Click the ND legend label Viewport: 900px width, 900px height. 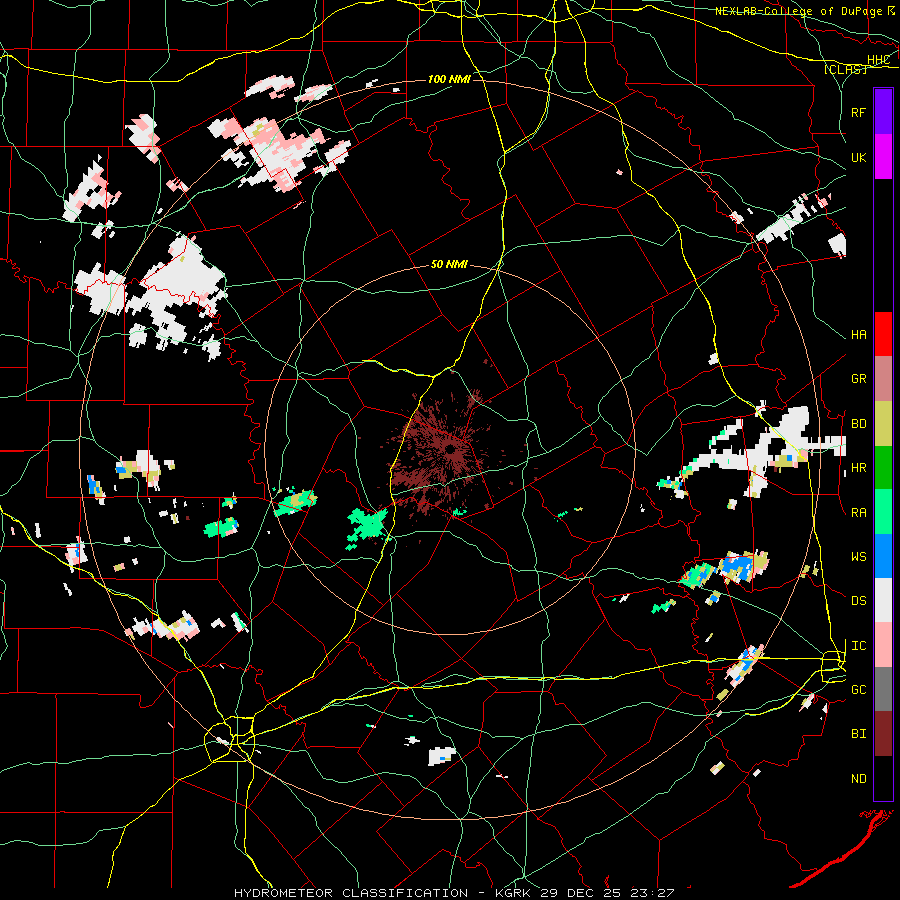[x=858, y=779]
